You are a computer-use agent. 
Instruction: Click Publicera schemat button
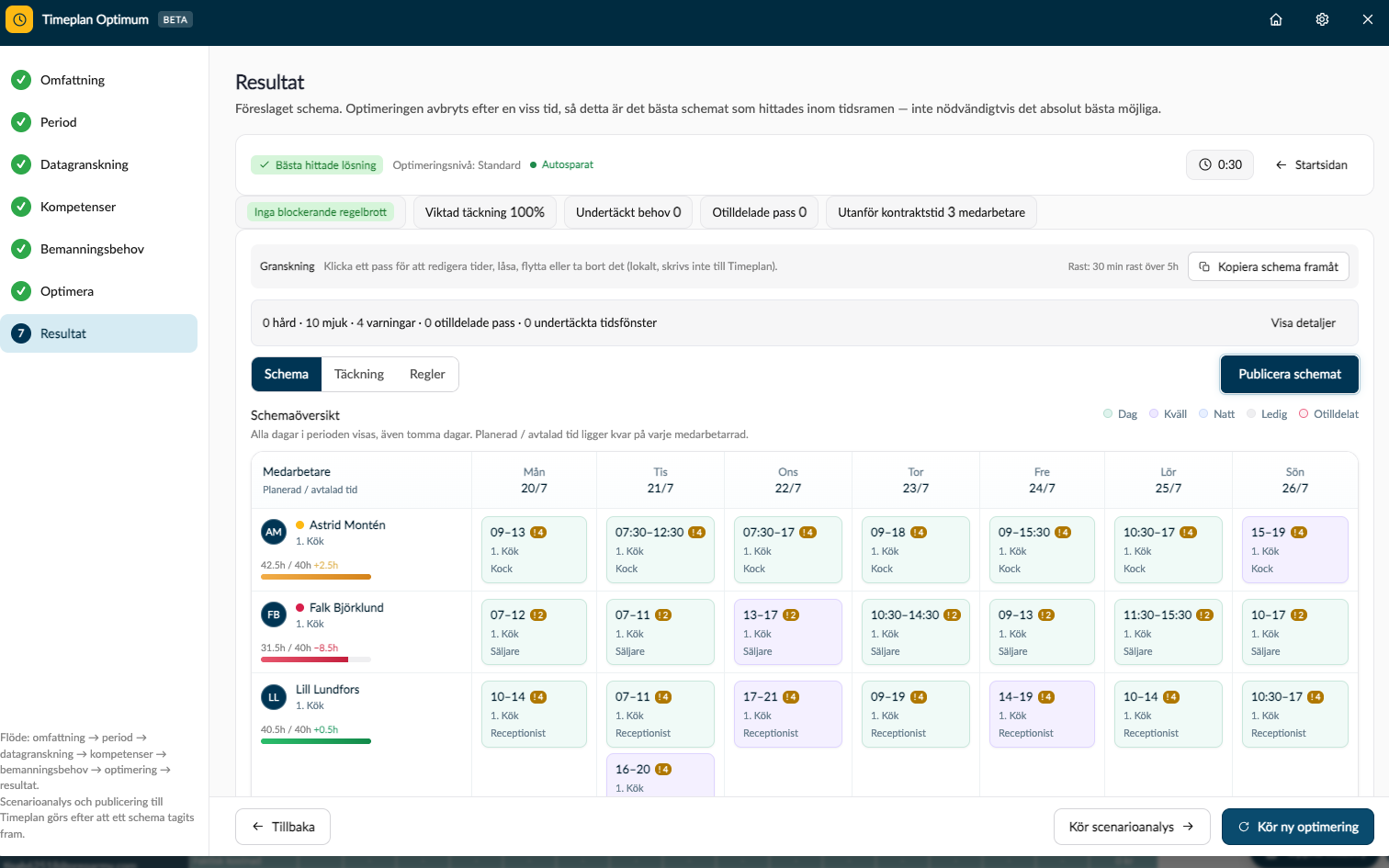pos(1290,374)
